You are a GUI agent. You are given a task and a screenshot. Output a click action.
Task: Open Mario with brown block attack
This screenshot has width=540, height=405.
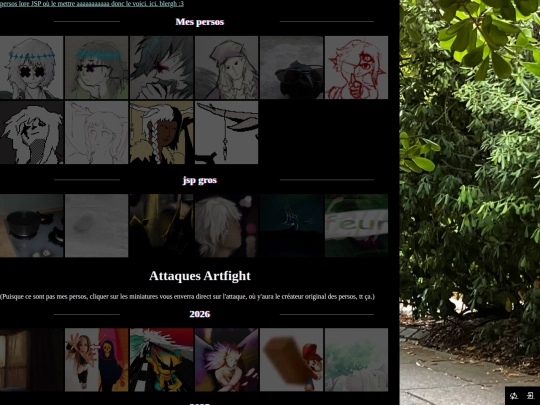(291, 360)
